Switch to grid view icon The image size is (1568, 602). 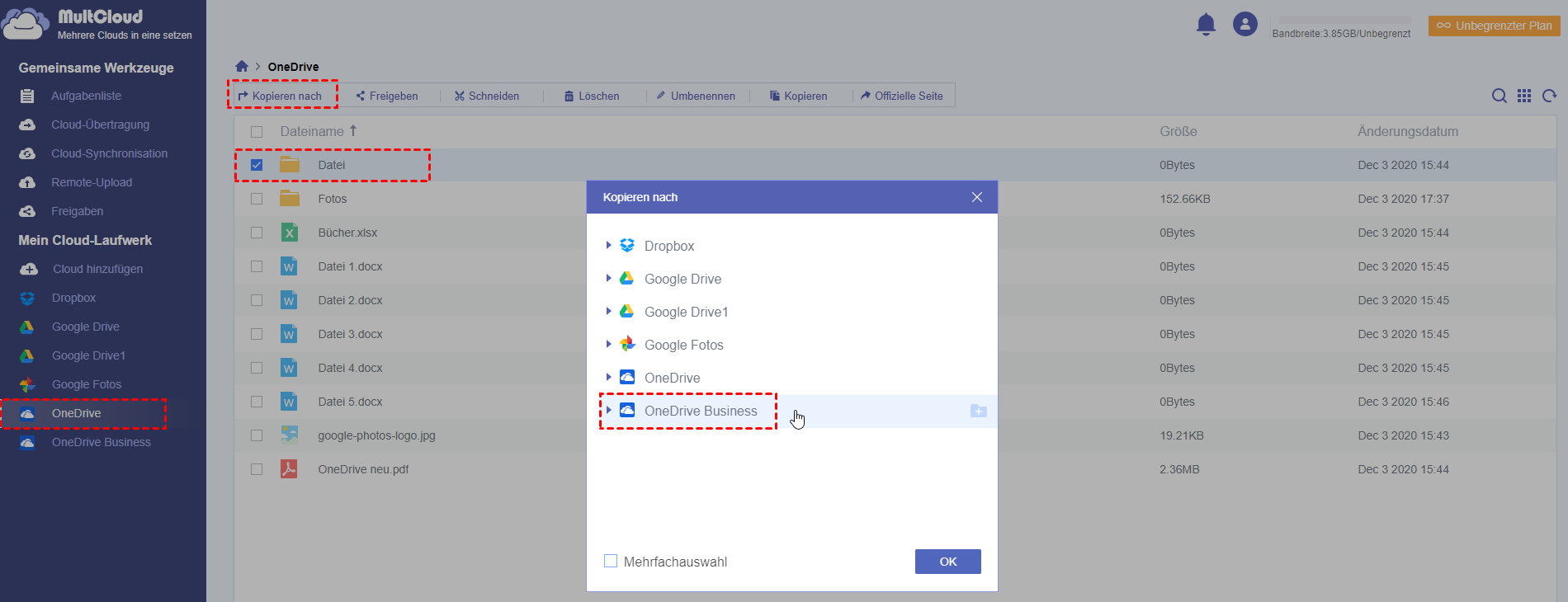click(x=1524, y=96)
